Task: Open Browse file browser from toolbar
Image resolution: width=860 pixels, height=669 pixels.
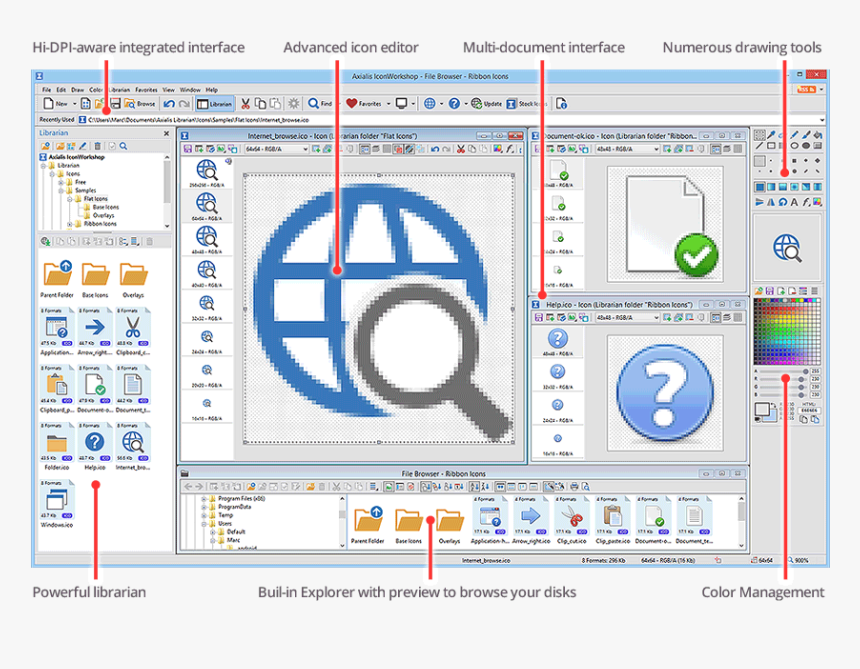Action: click(x=139, y=103)
